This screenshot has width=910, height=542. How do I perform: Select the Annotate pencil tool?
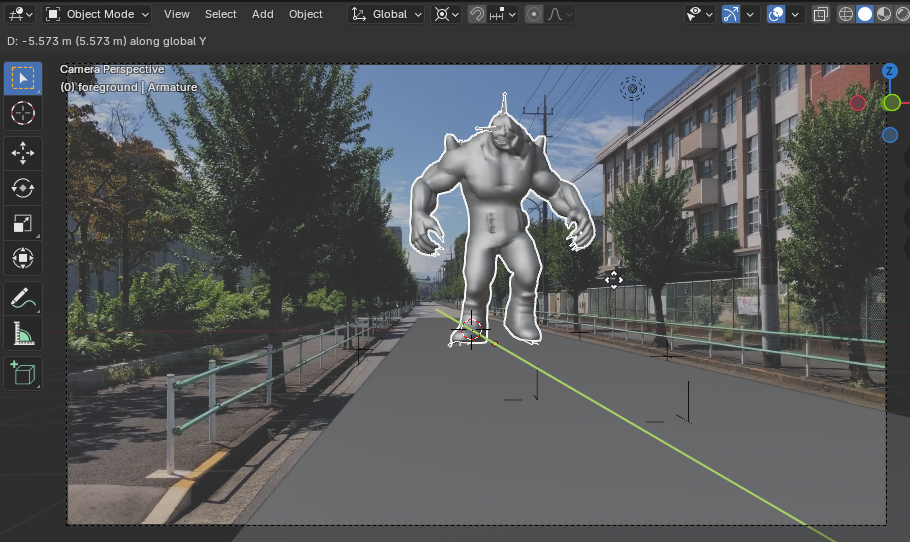[x=22, y=298]
